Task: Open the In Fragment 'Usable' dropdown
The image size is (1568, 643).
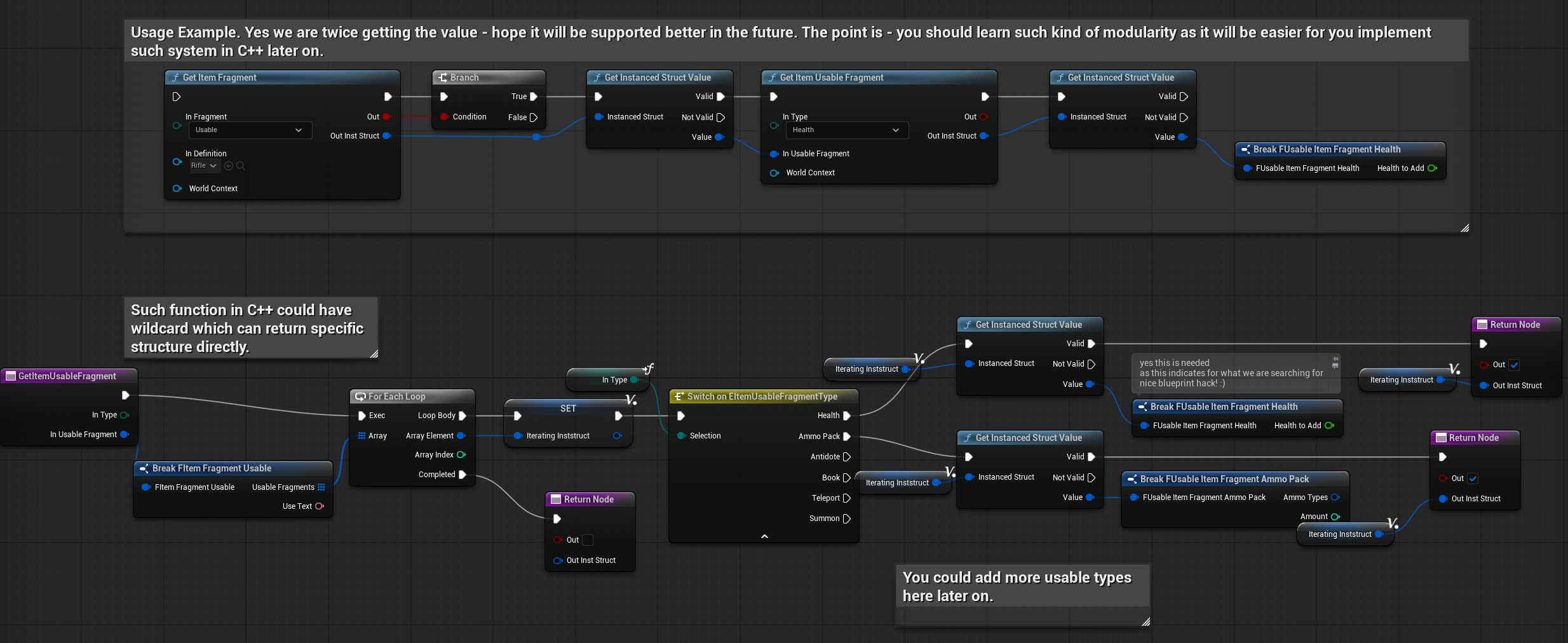Action: tap(250, 130)
